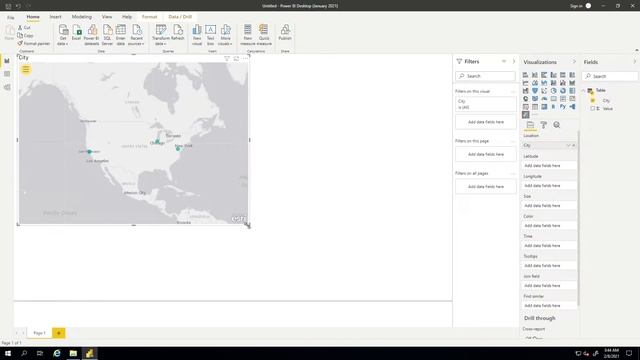This screenshot has width=640, height=360.
Task: Select the Python visual icon
Action: 563,107
